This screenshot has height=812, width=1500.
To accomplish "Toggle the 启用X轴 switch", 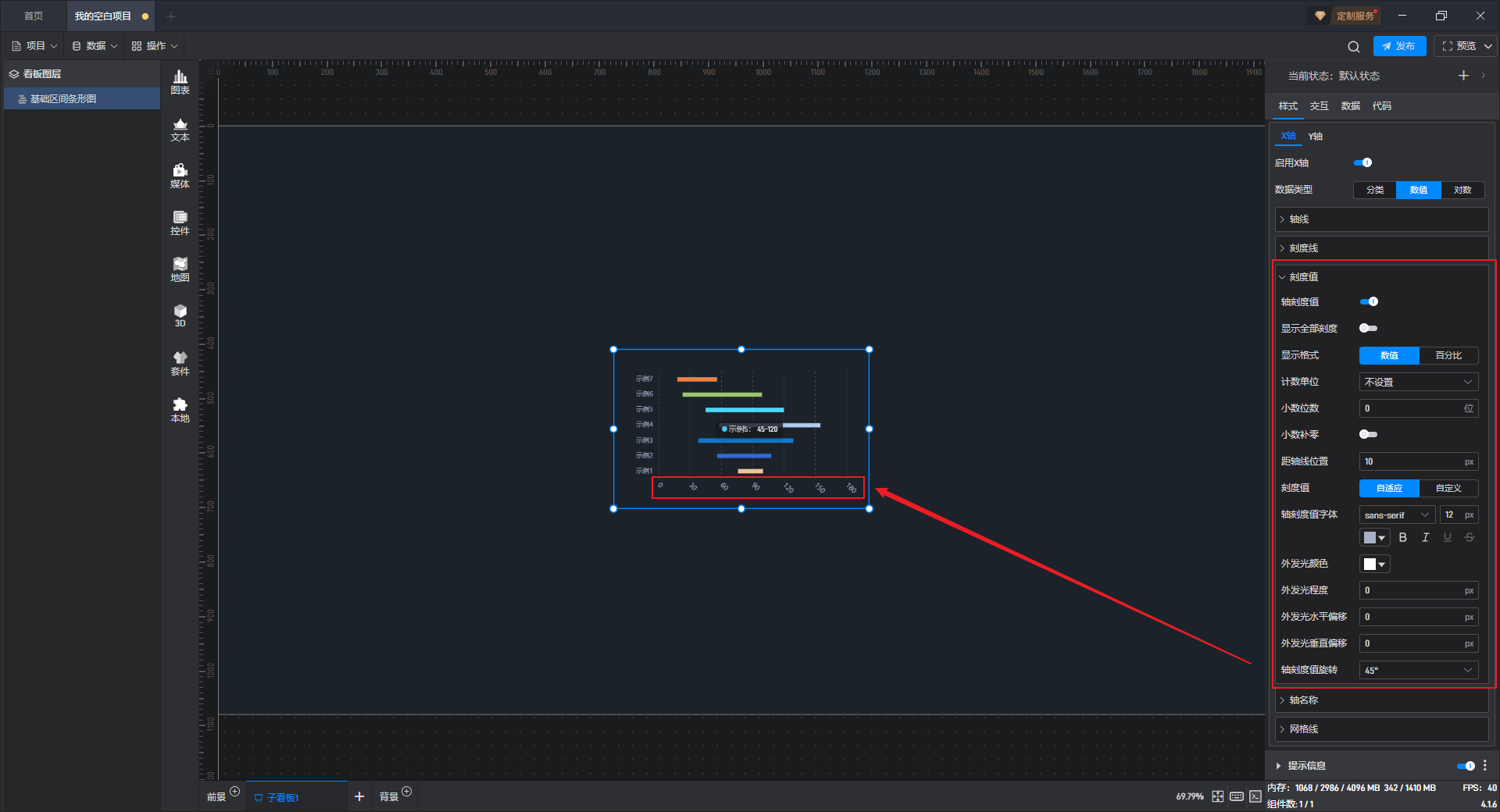I will pos(1362,162).
